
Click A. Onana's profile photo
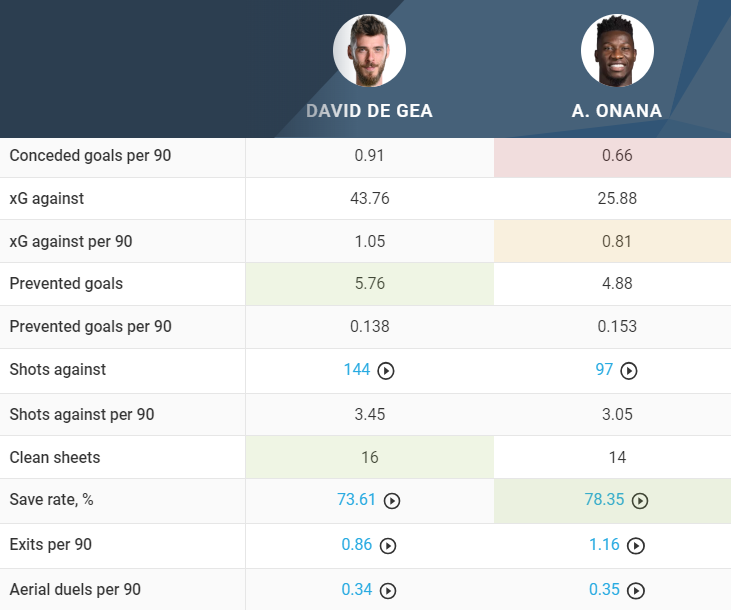click(617, 50)
